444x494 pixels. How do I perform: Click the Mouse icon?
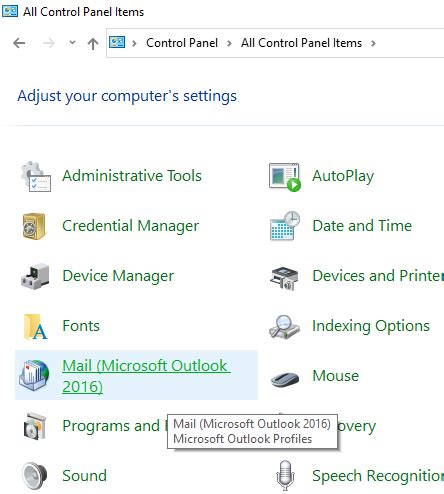[x=285, y=378]
